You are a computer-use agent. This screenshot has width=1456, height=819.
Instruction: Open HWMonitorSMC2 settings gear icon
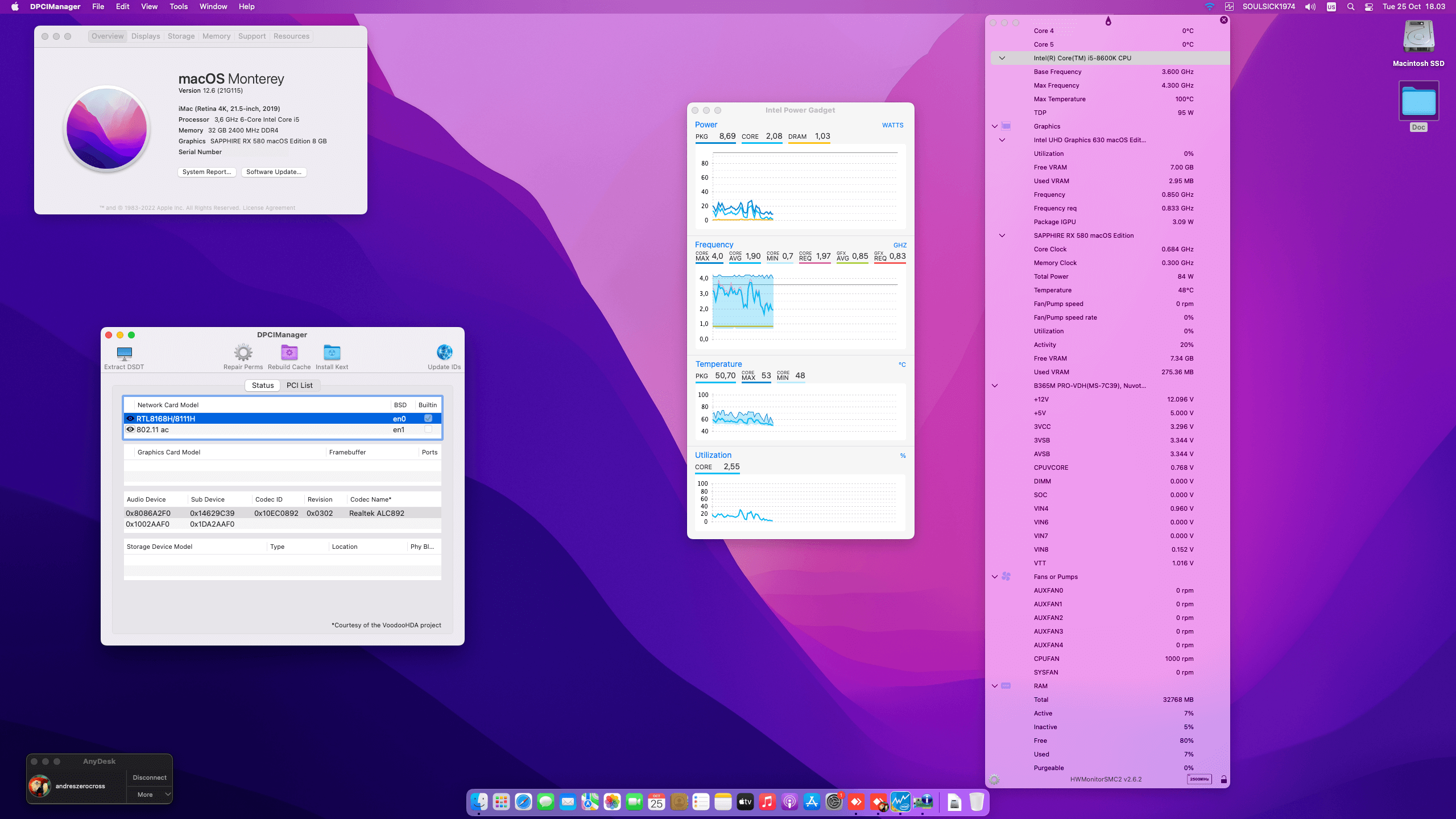[994, 779]
